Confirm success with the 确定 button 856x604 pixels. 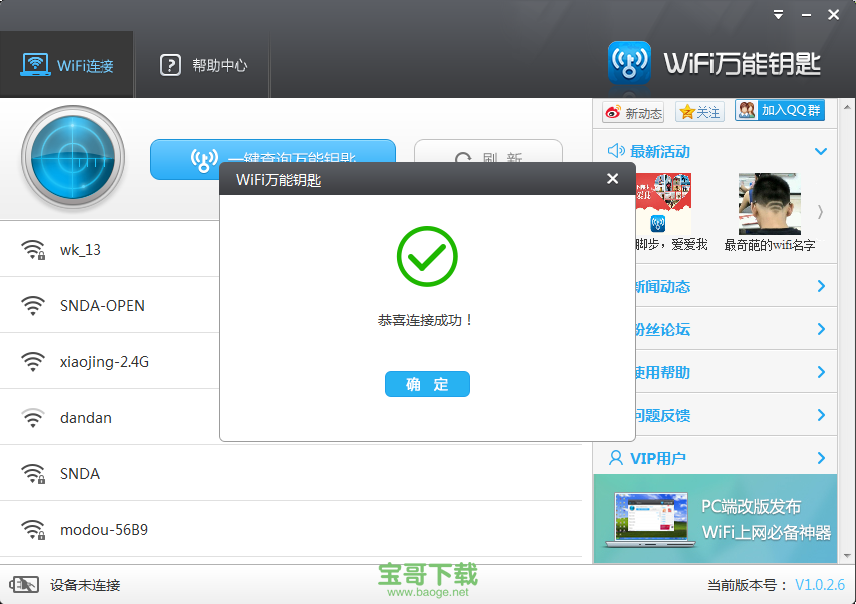[427, 384]
